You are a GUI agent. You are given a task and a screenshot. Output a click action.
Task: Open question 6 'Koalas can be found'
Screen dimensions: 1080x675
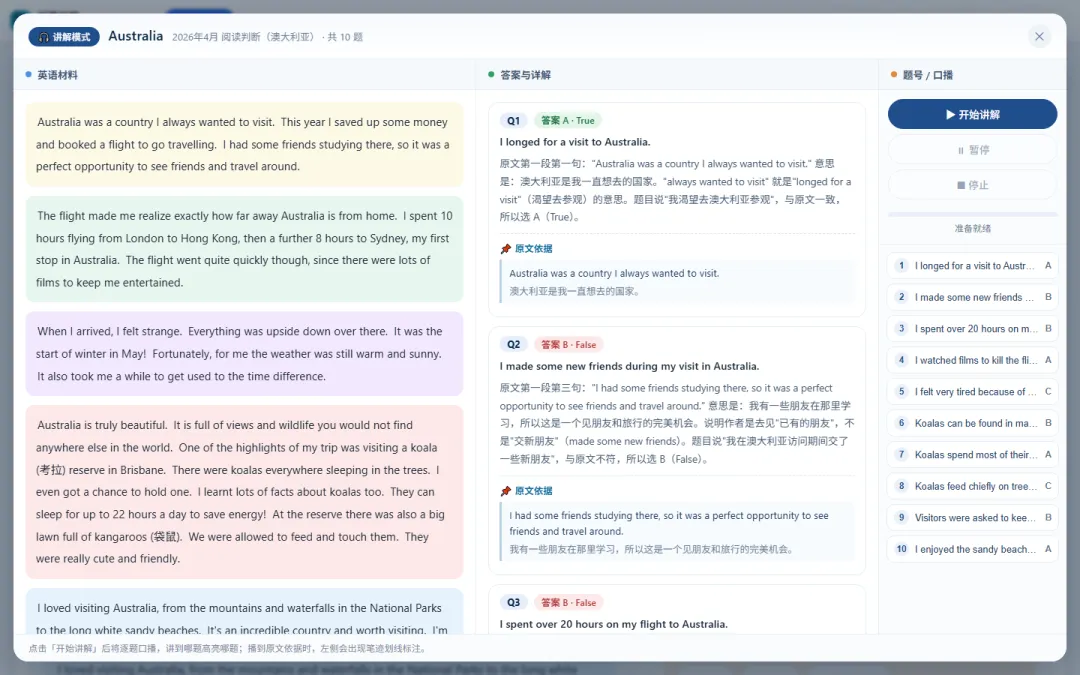tap(972, 423)
